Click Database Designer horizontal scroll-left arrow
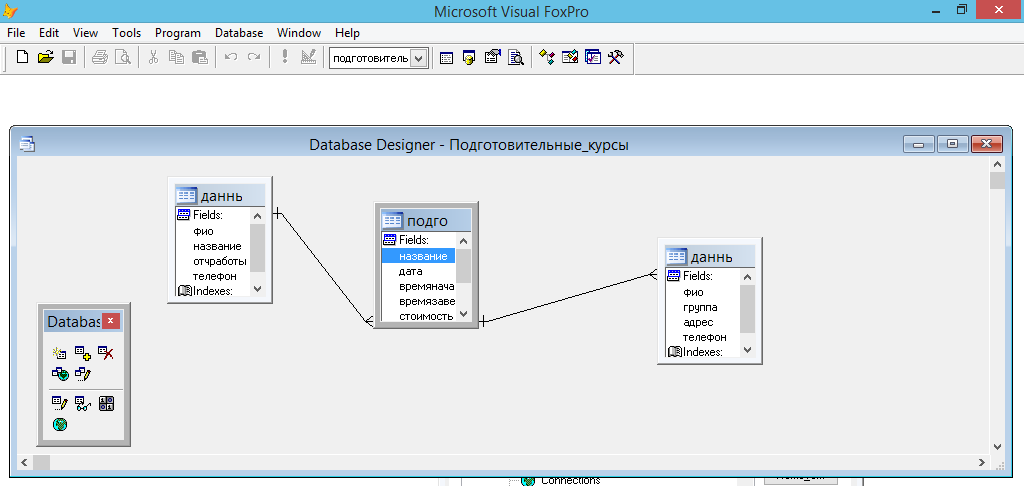This screenshot has width=1030, height=486. [24, 462]
